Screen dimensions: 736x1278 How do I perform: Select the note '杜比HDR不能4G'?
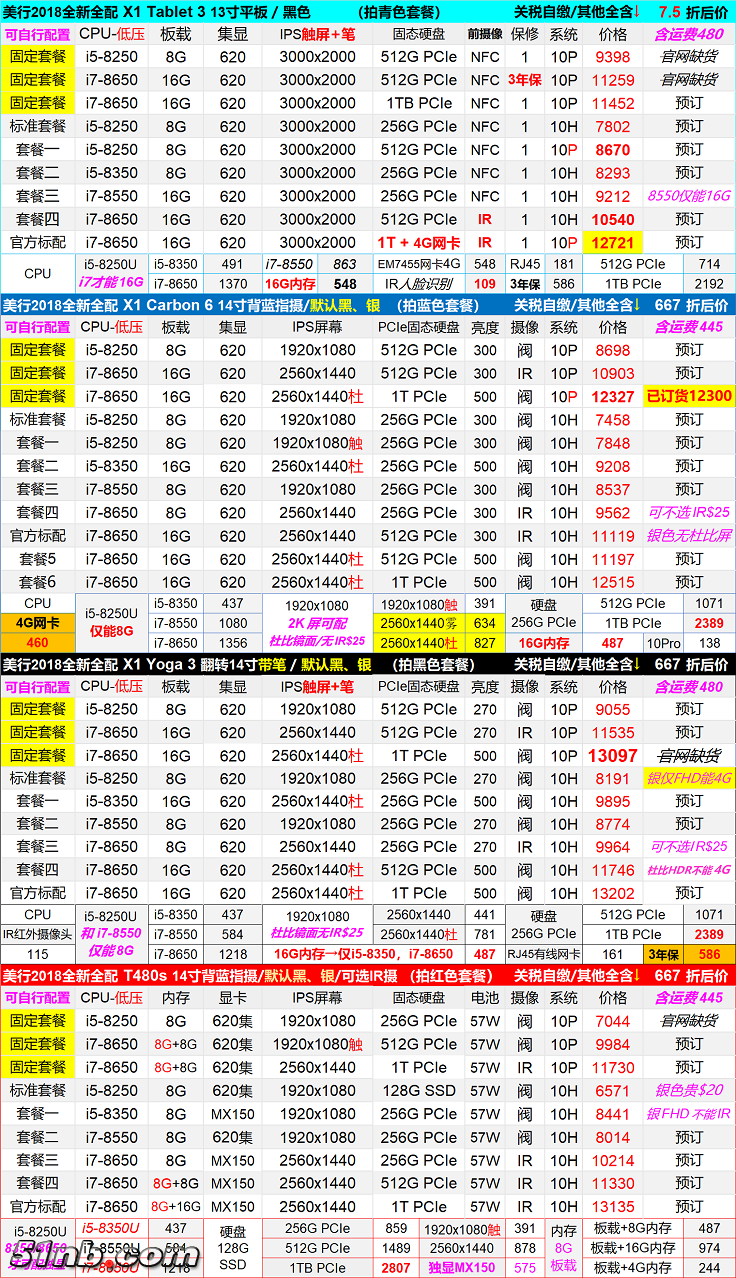pyautogui.click(x=689, y=870)
